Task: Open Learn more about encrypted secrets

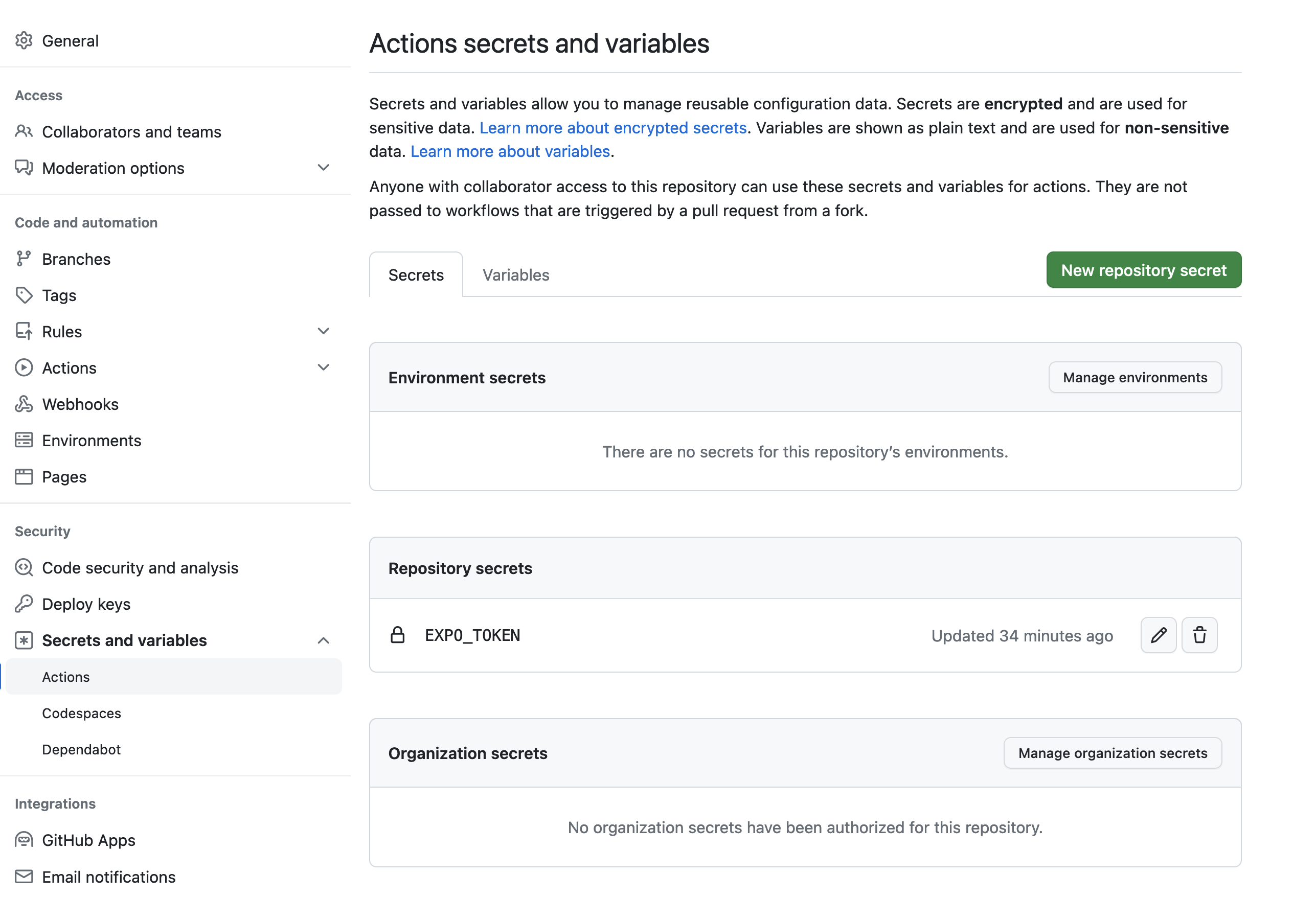Action: 614,128
